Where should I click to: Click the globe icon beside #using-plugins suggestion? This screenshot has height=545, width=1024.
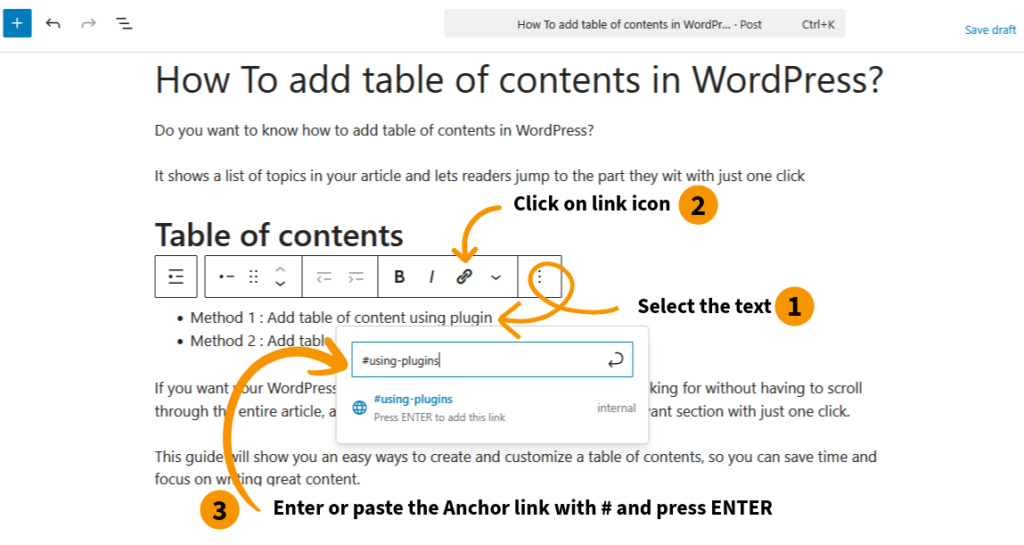[359, 408]
